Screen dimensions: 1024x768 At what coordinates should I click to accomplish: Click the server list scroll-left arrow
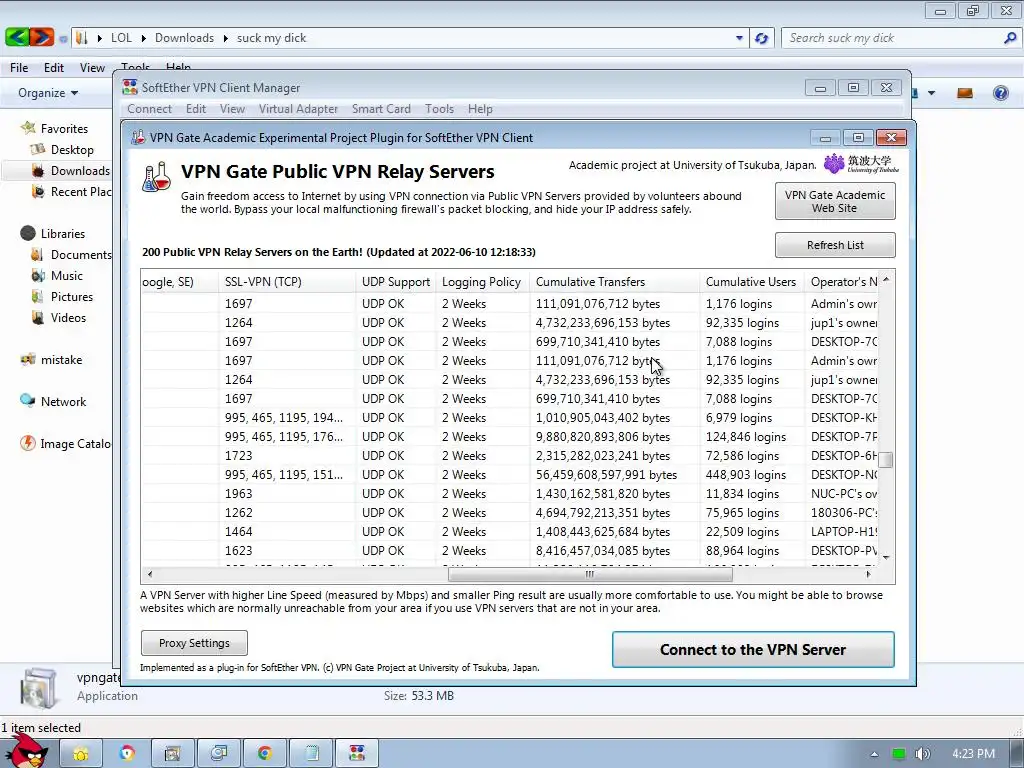click(x=150, y=575)
